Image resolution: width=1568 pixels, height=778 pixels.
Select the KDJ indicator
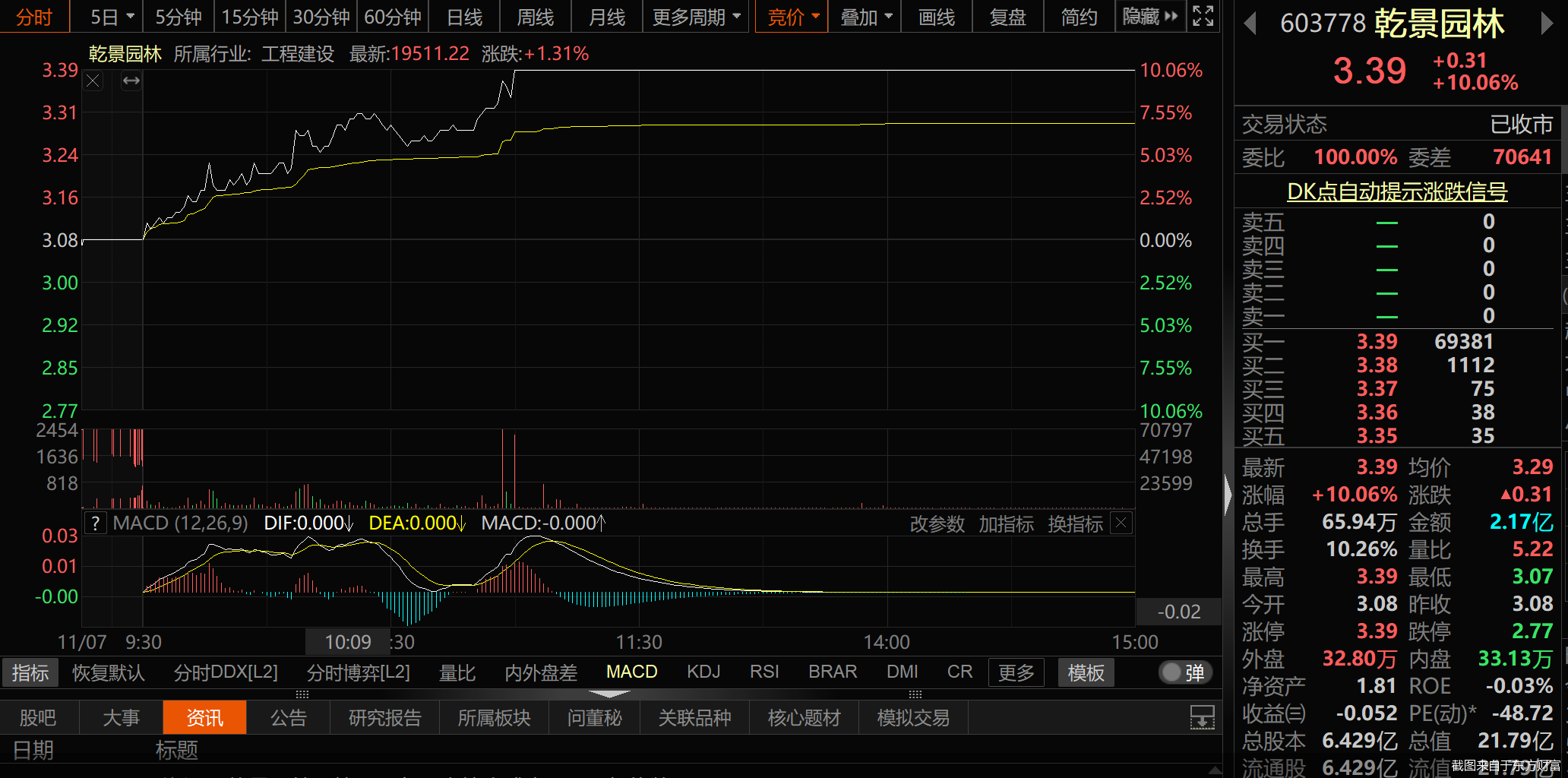pos(703,672)
